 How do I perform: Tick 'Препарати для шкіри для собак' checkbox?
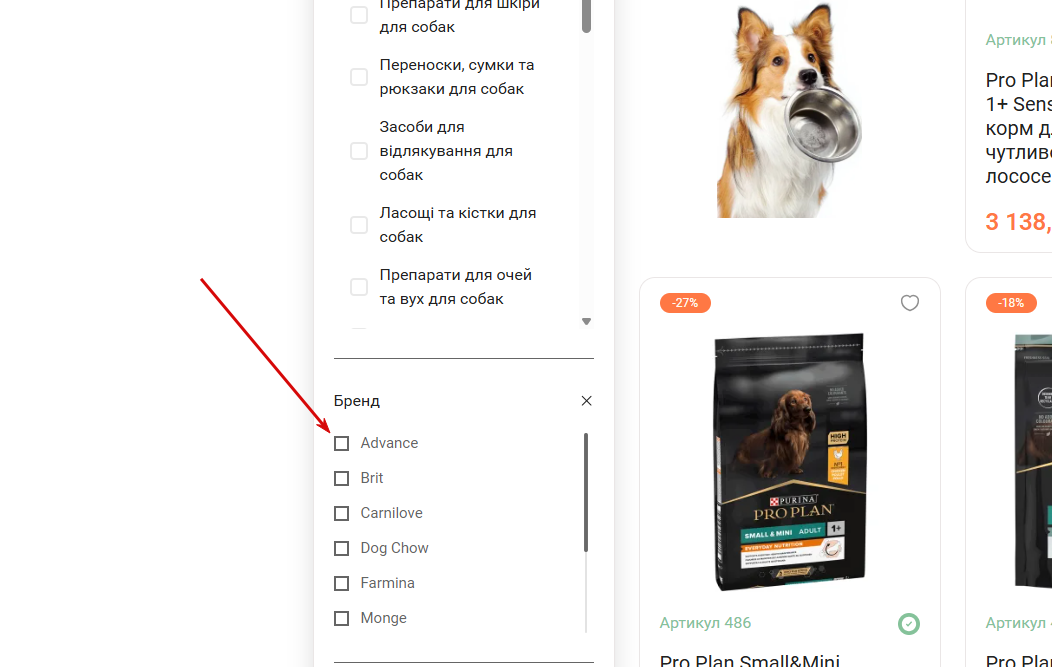[x=359, y=15]
